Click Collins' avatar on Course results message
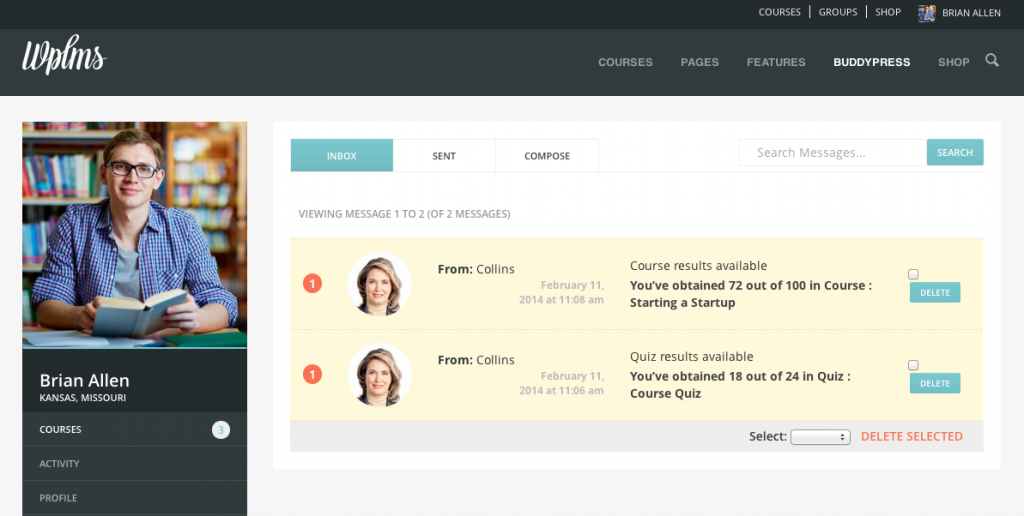1024x516 pixels. [379, 284]
